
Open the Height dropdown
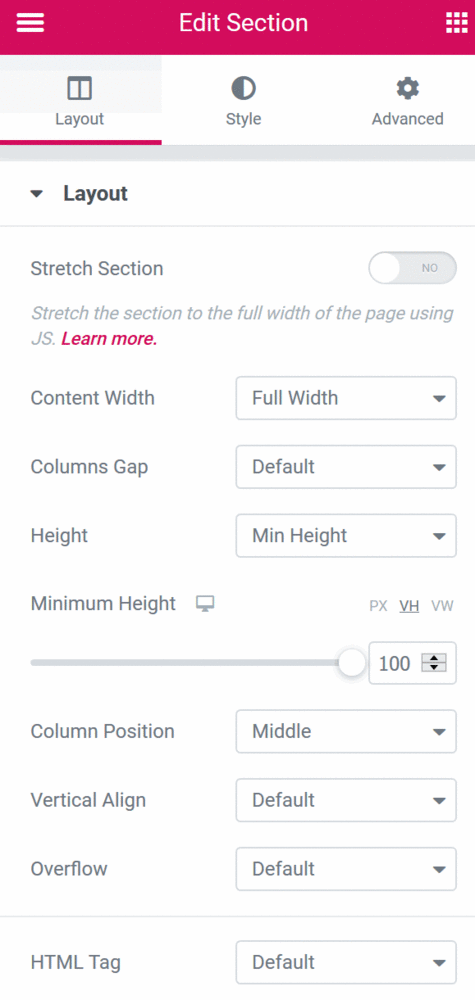point(346,536)
